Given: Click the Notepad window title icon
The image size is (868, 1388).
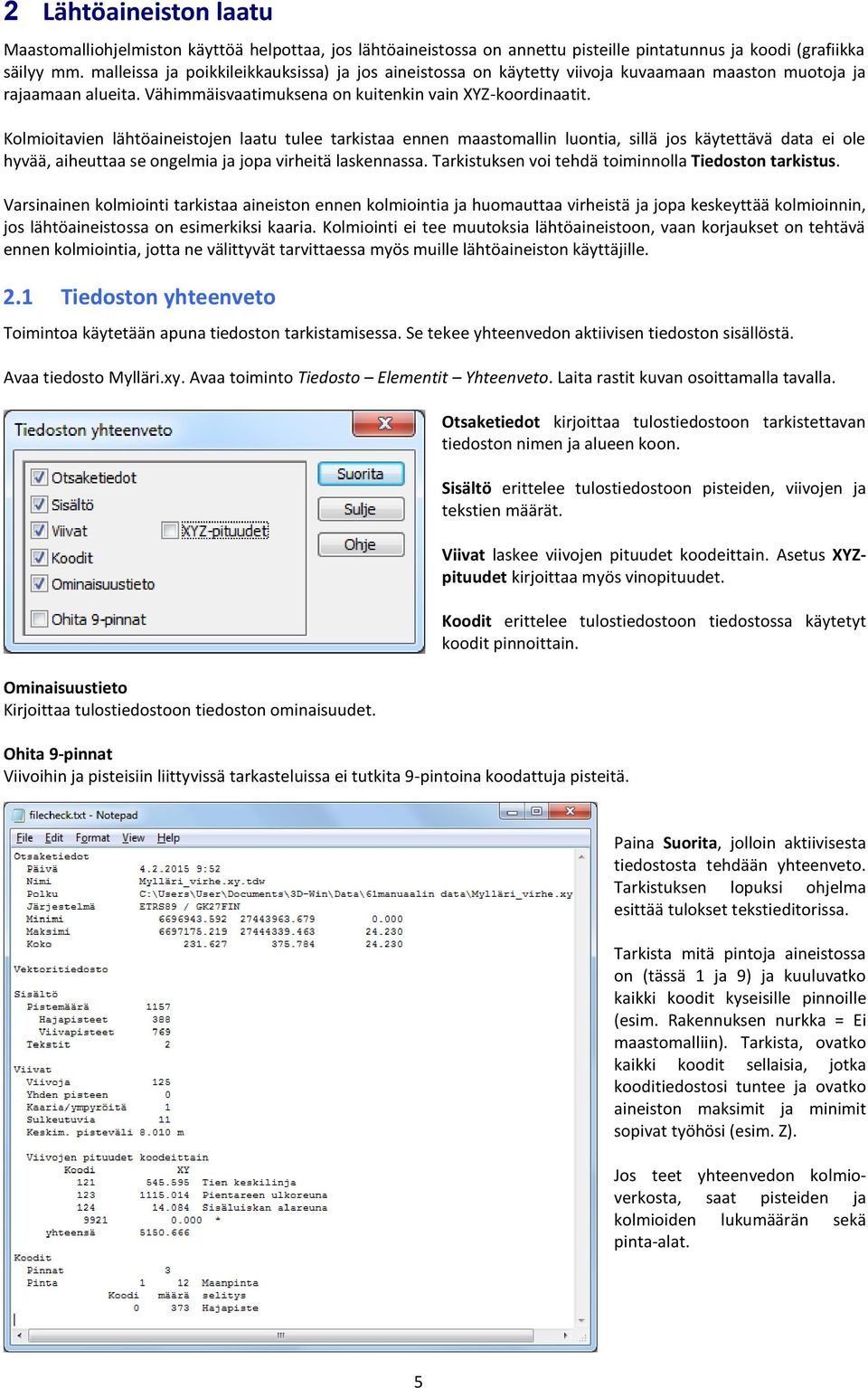Looking at the screenshot, I should pos(17,815).
